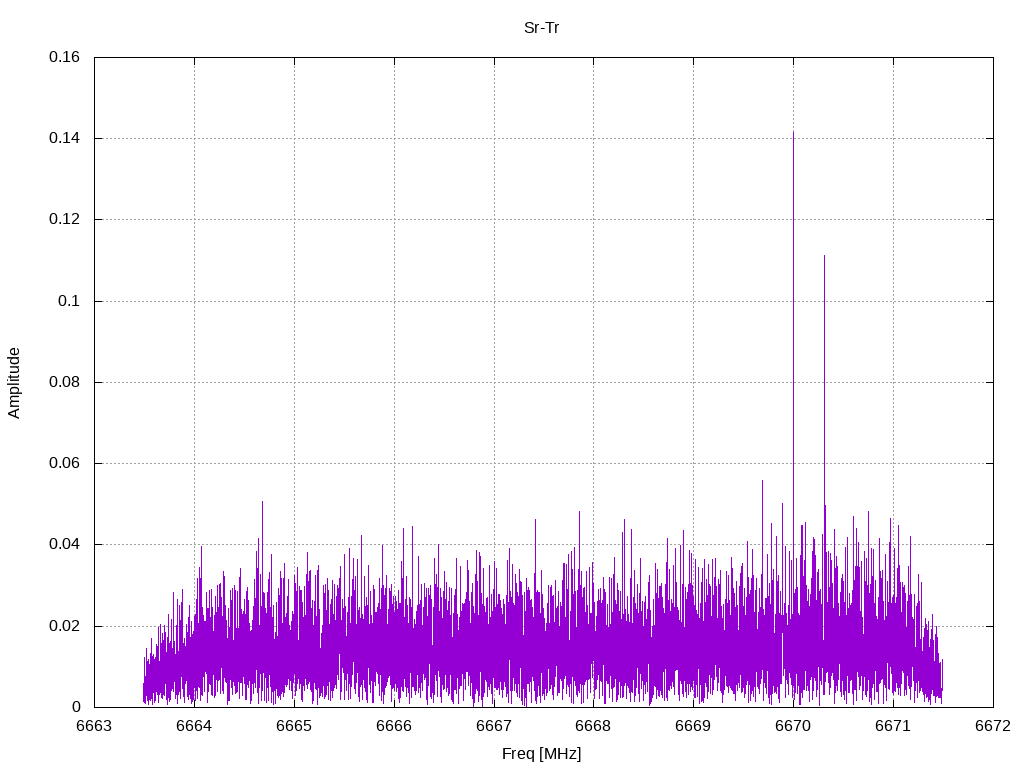
Task: Click the x-axis tick label 6667
Action: click(x=494, y=726)
